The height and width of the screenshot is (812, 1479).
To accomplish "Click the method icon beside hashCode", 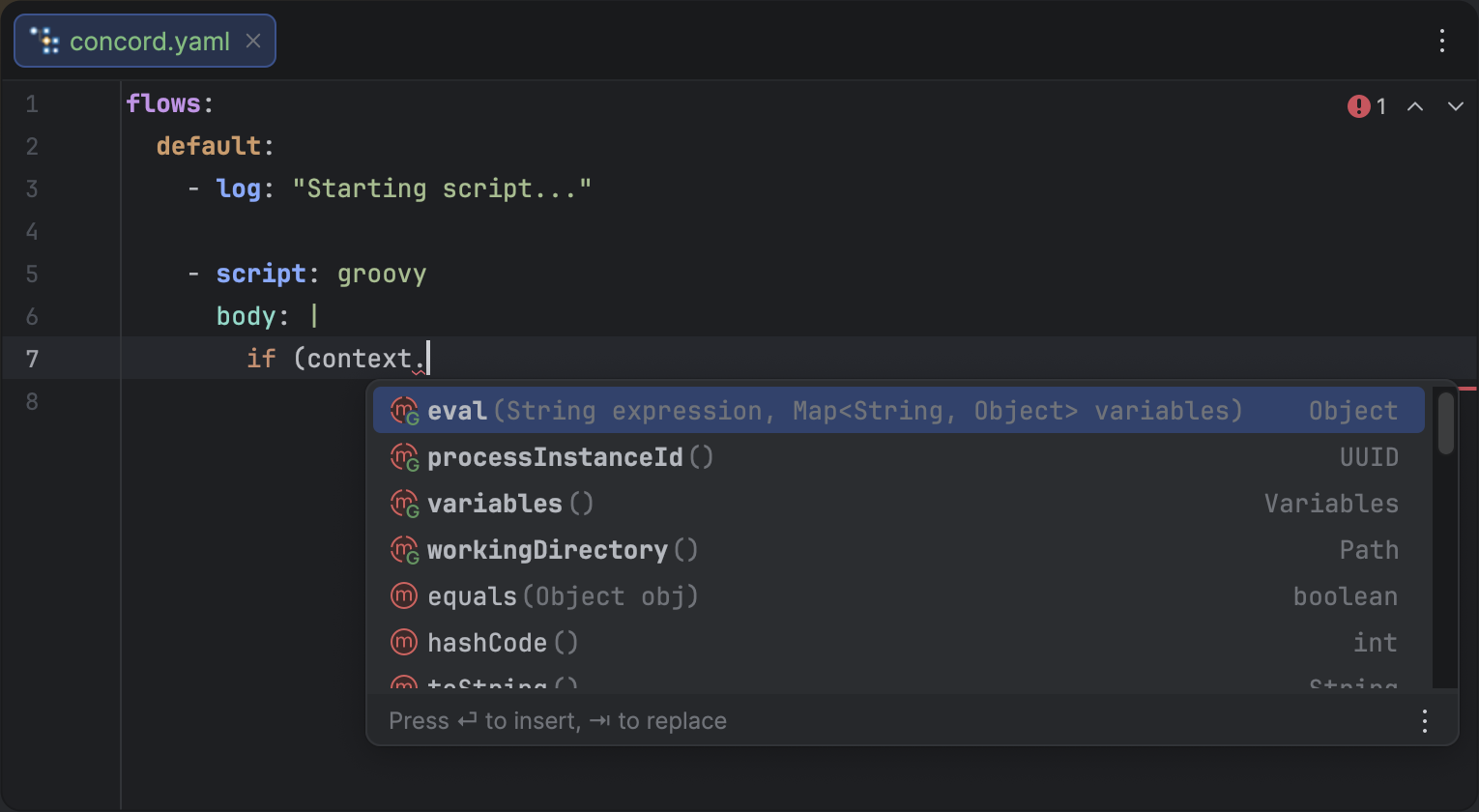I will pyautogui.click(x=403, y=642).
